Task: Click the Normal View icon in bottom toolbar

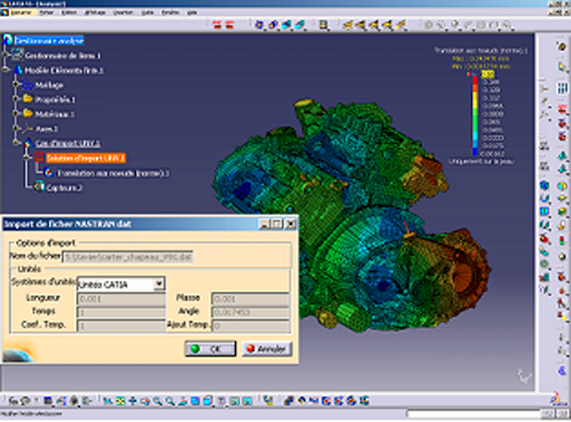Action: click(182, 401)
